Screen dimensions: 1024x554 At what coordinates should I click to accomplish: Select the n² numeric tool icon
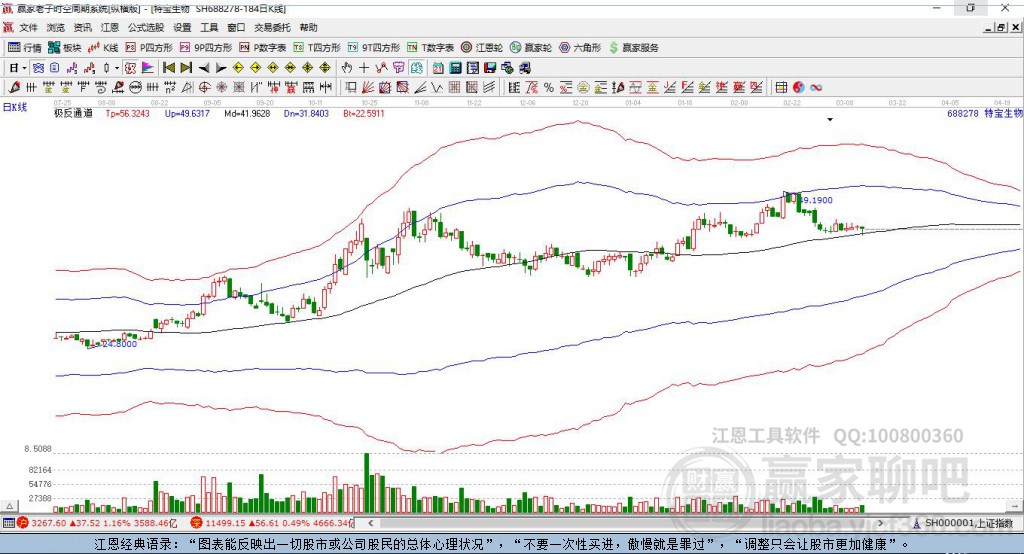170,88
